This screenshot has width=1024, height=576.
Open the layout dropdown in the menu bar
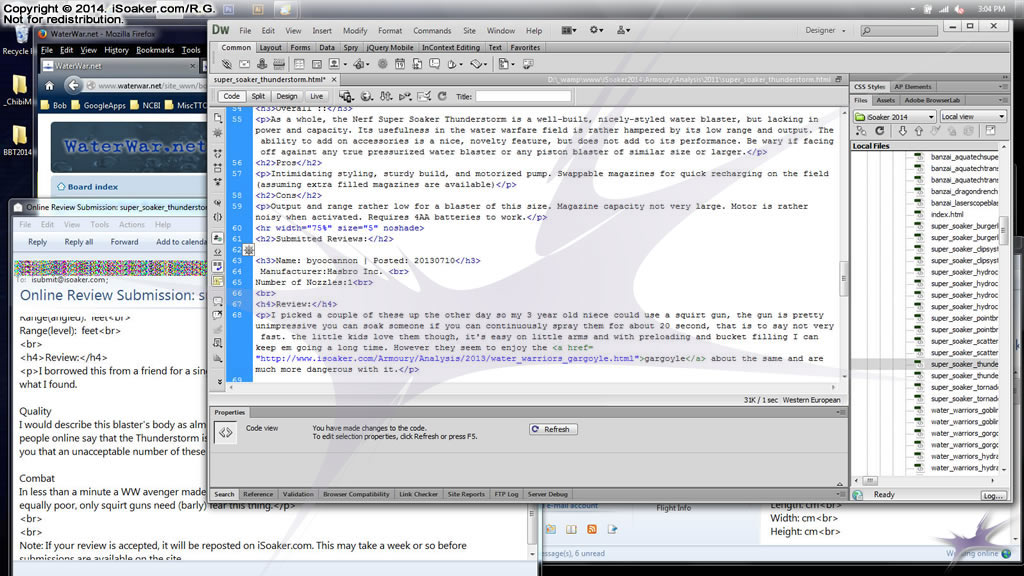(569, 30)
